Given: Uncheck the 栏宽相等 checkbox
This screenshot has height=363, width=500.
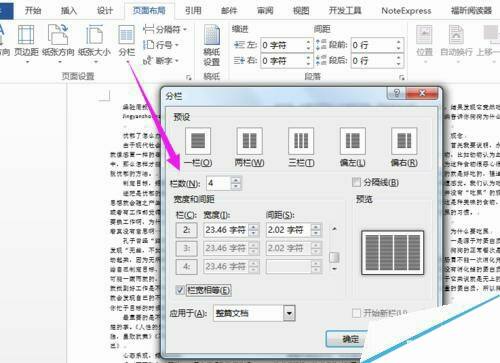Looking at the screenshot, I should 180,290.
